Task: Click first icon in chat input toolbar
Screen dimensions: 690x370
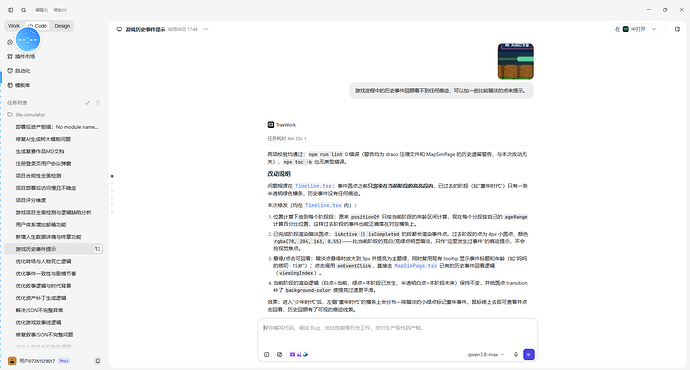Action: point(267,355)
